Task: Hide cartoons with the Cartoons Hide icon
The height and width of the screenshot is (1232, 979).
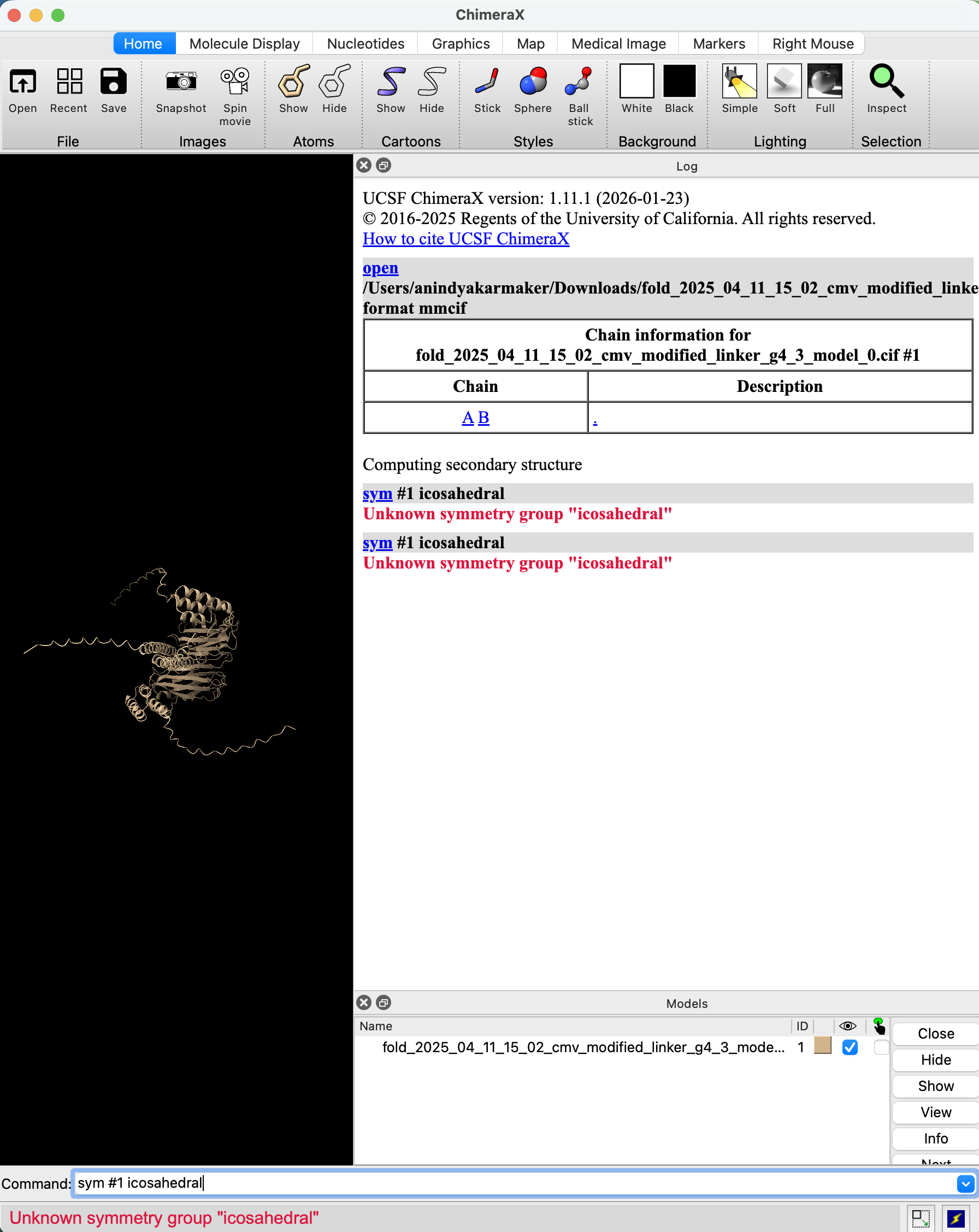Action: [x=431, y=82]
